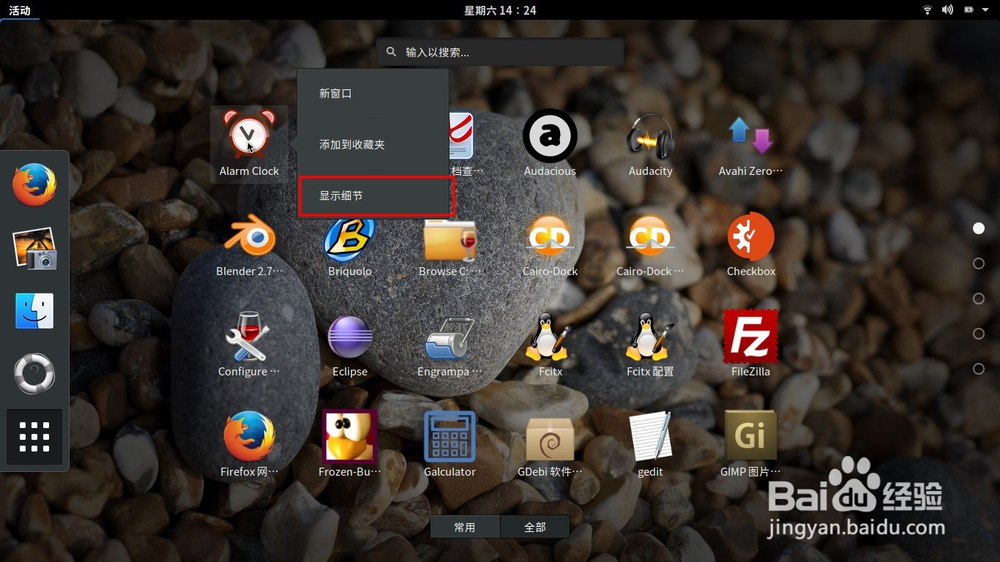Launch Audacious music player
This screenshot has width=1000, height=562.
[550, 135]
